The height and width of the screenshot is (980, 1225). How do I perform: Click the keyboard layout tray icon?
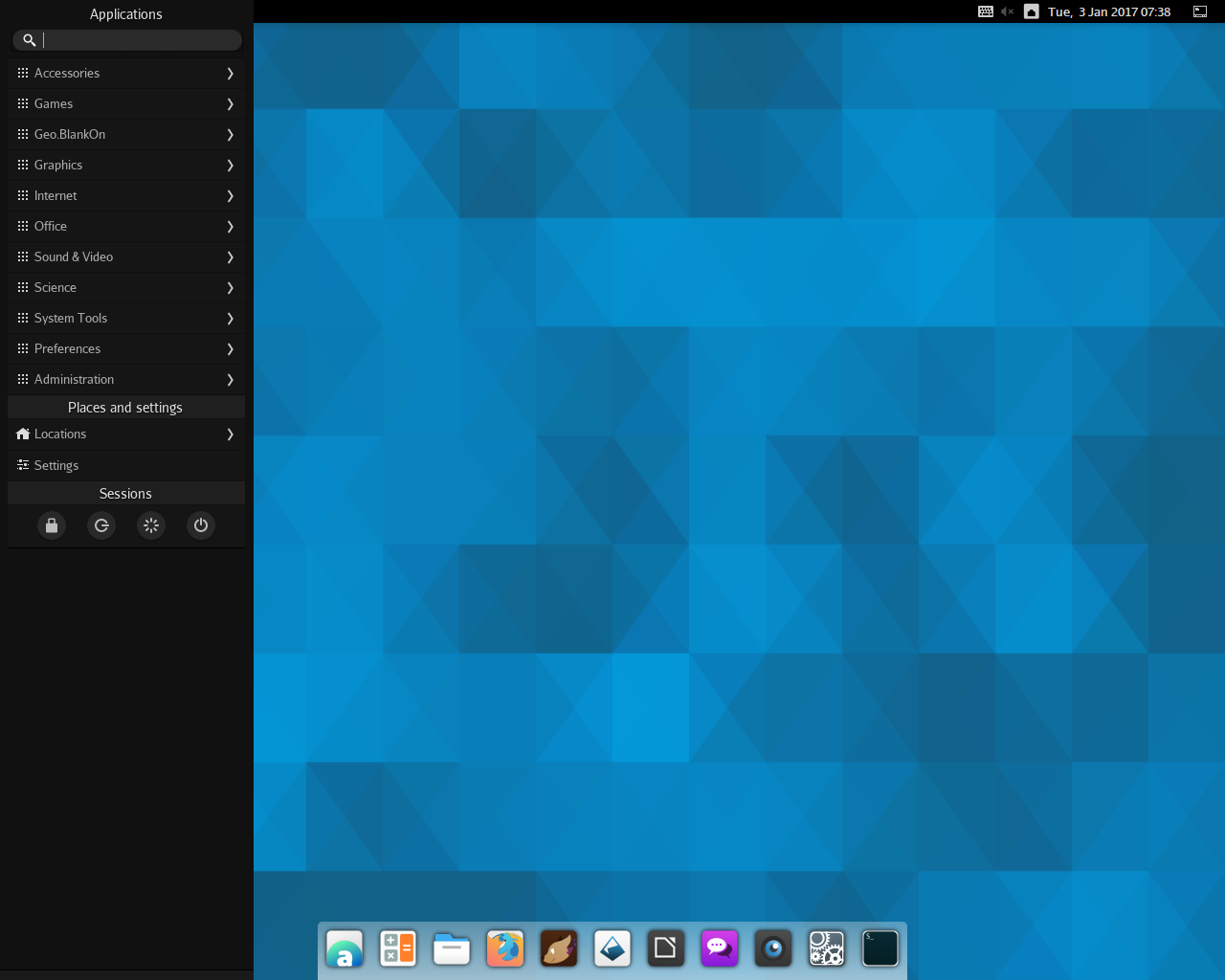985,11
